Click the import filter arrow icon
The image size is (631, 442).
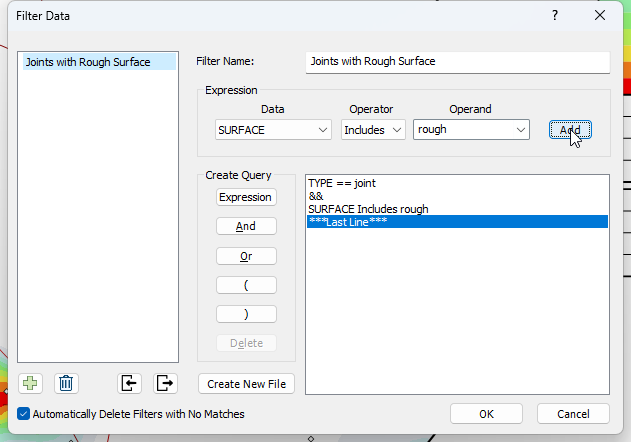point(129,383)
